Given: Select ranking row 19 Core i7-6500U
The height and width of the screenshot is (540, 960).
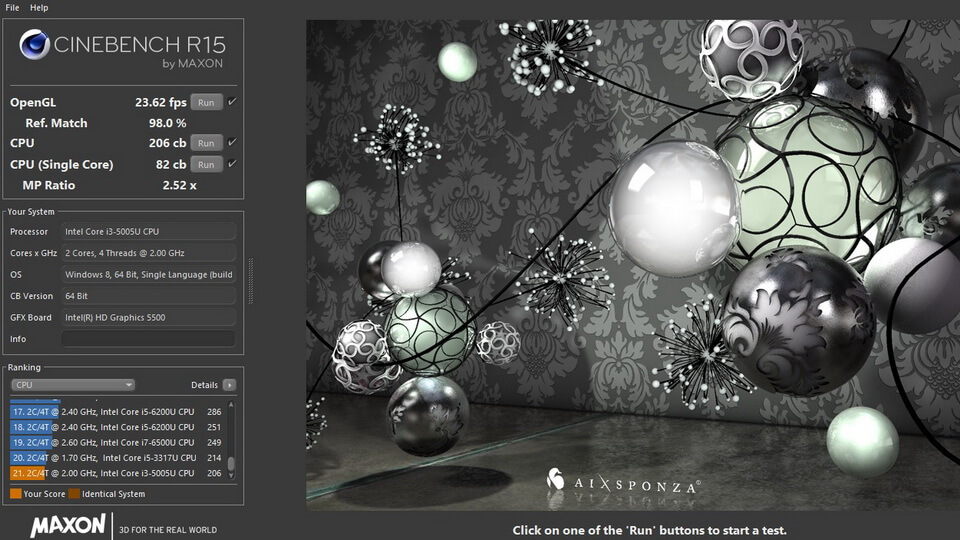Looking at the screenshot, I should [117, 443].
